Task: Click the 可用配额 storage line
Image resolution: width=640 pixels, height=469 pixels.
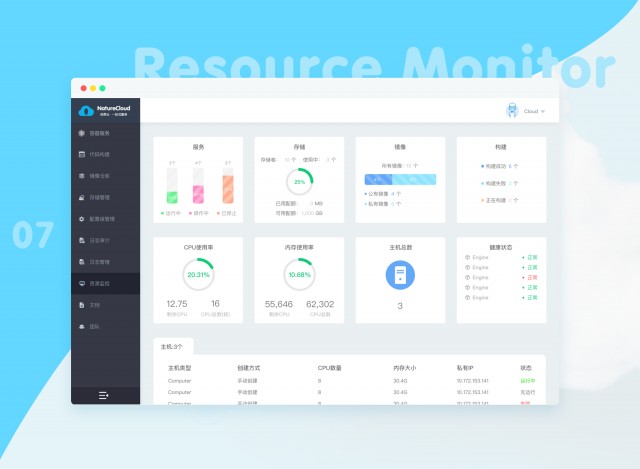Action: 299,213
